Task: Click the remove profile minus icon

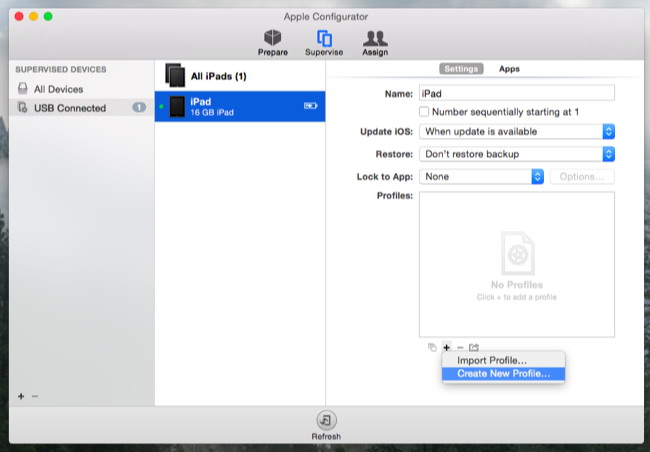Action: 460,347
